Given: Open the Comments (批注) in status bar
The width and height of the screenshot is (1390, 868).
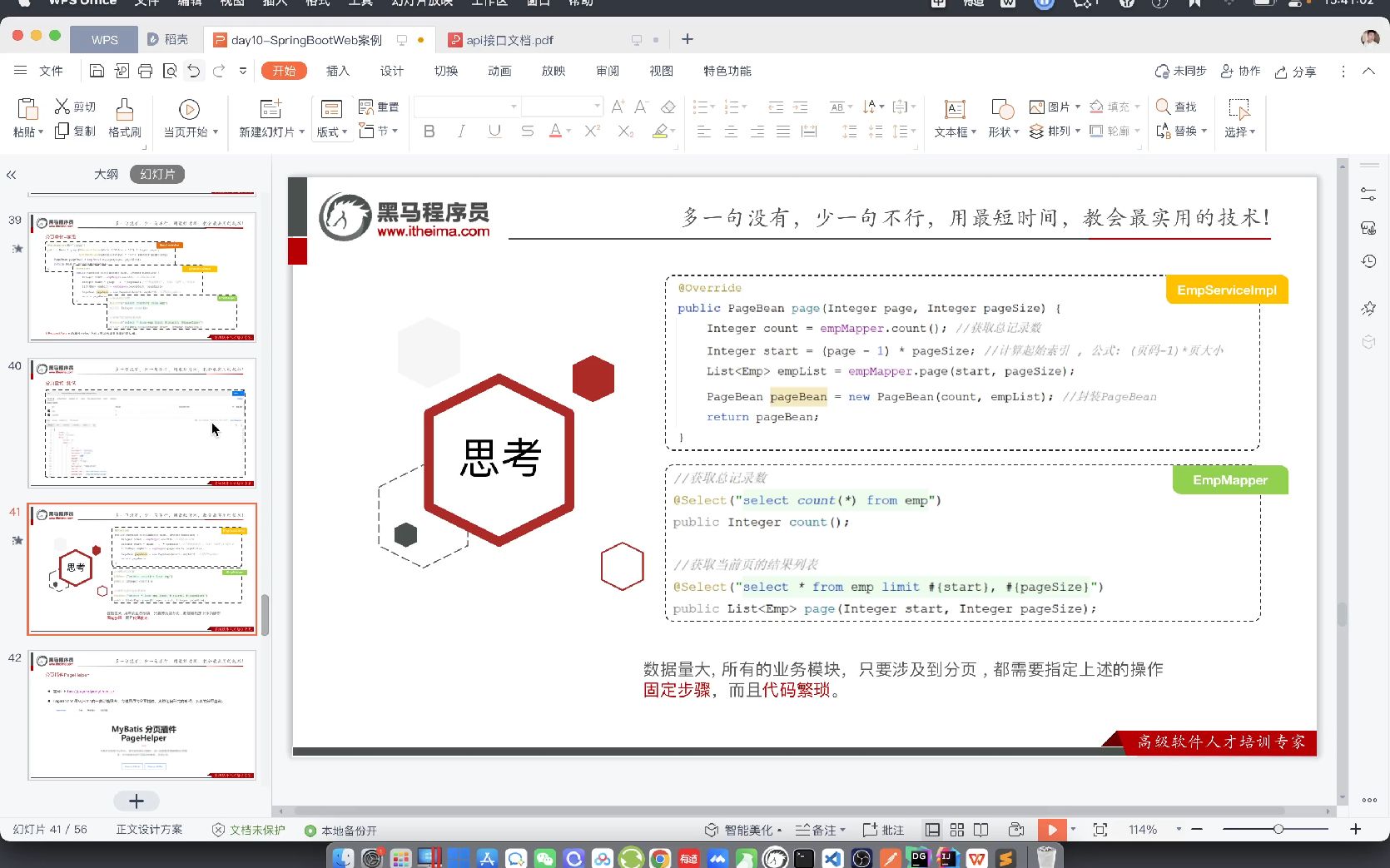Looking at the screenshot, I should tap(883, 830).
